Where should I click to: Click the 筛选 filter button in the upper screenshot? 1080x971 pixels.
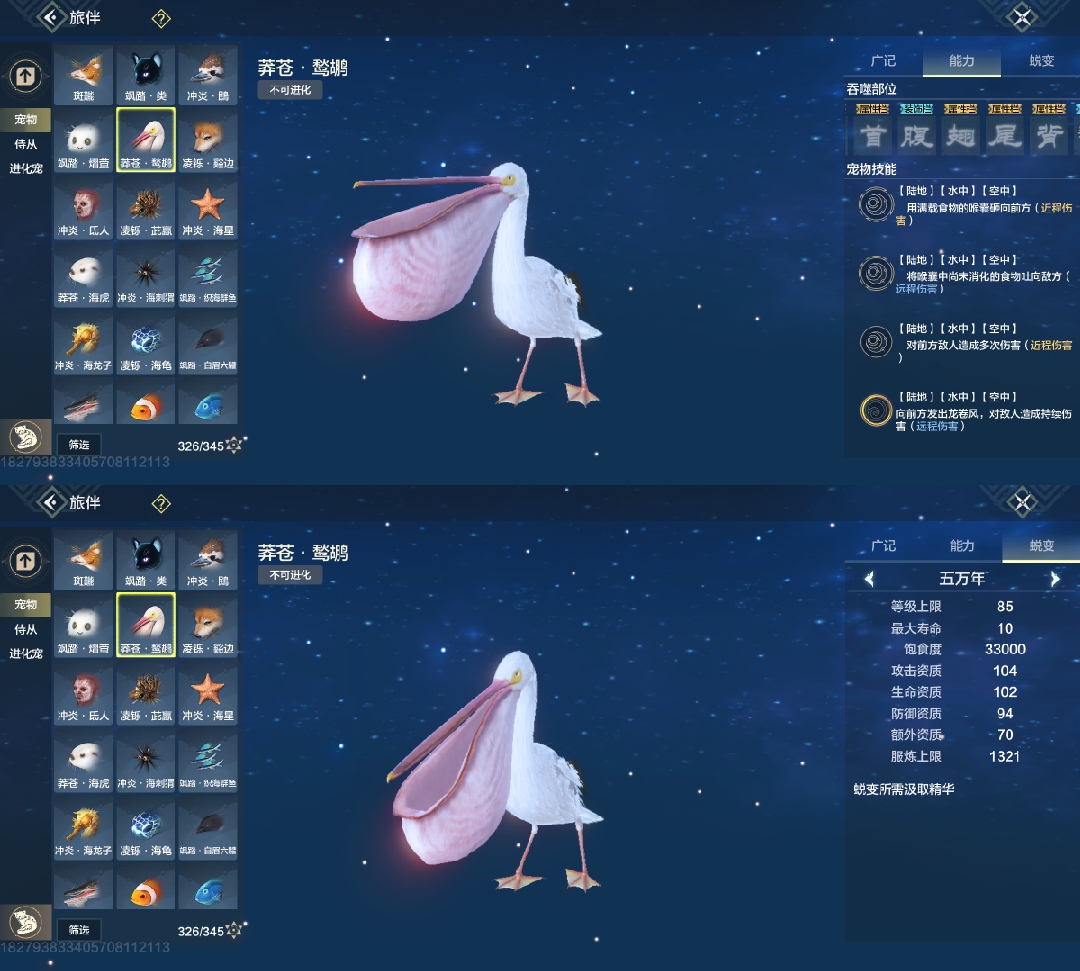coord(79,445)
